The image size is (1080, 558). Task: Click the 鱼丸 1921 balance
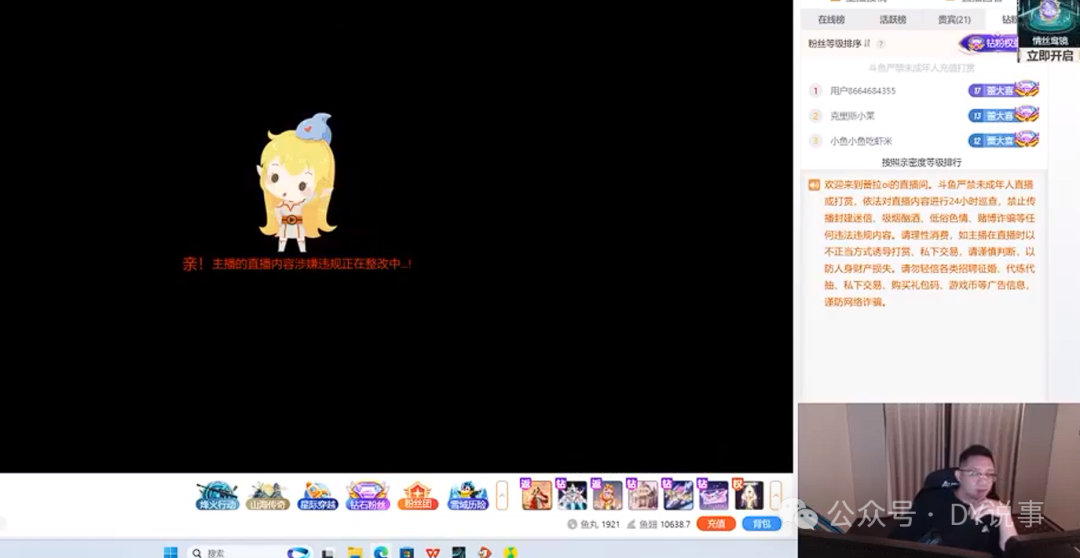(x=594, y=524)
